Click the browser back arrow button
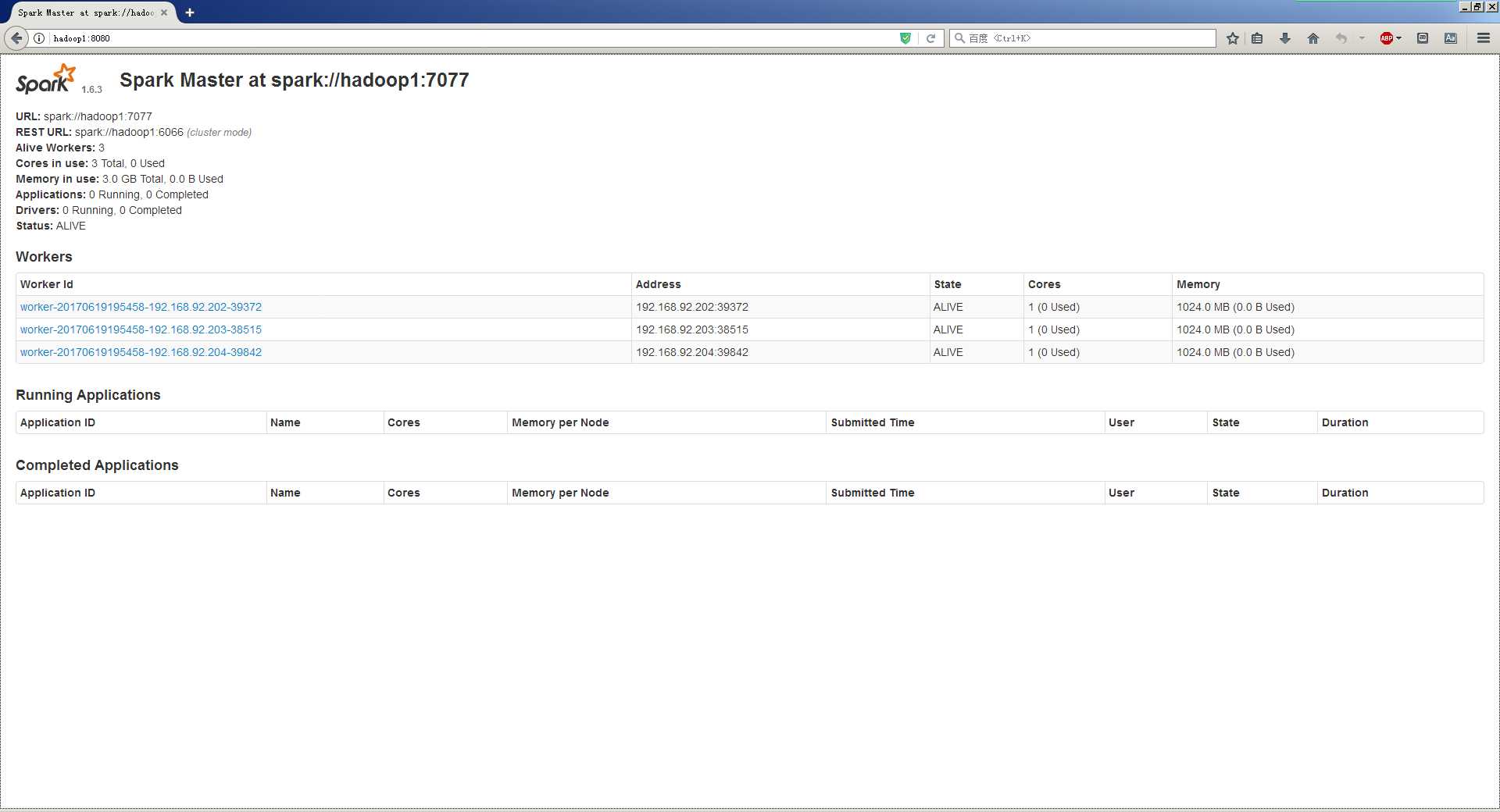The height and width of the screenshot is (812, 1500). (x=16, y=38)
